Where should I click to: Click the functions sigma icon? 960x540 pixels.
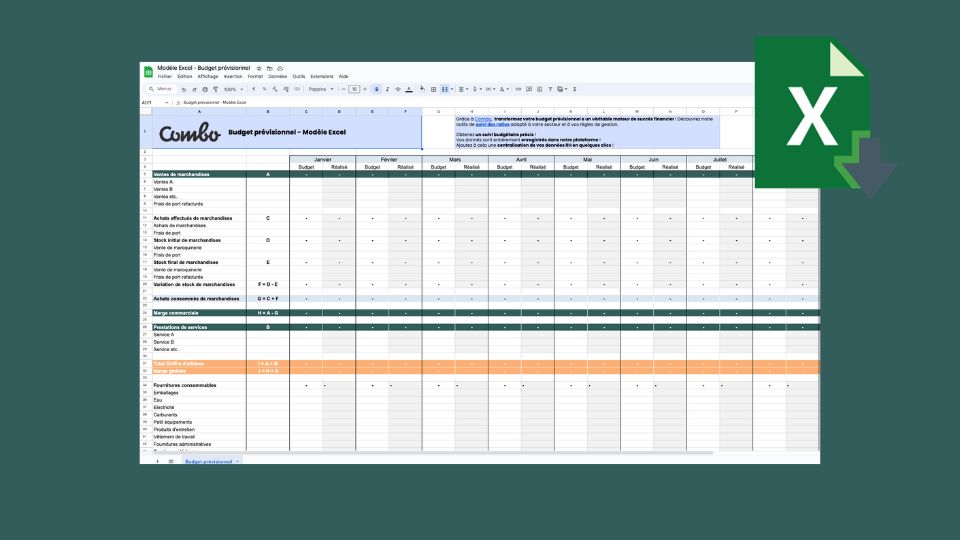pyautogui.click(x=574, y=89)
